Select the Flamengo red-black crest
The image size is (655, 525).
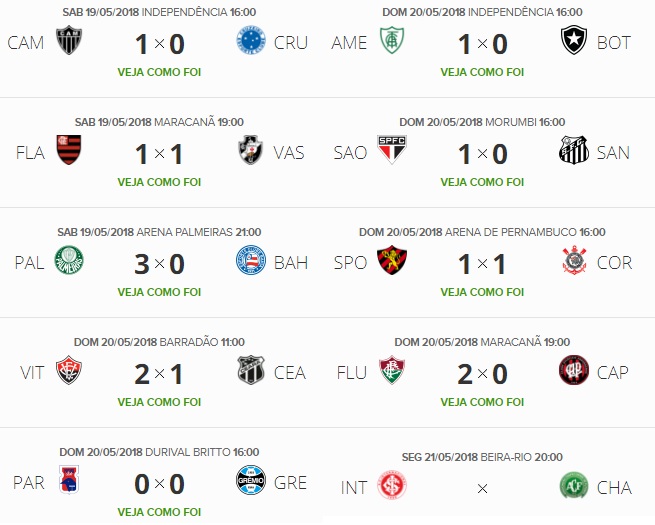coord(69,150)
